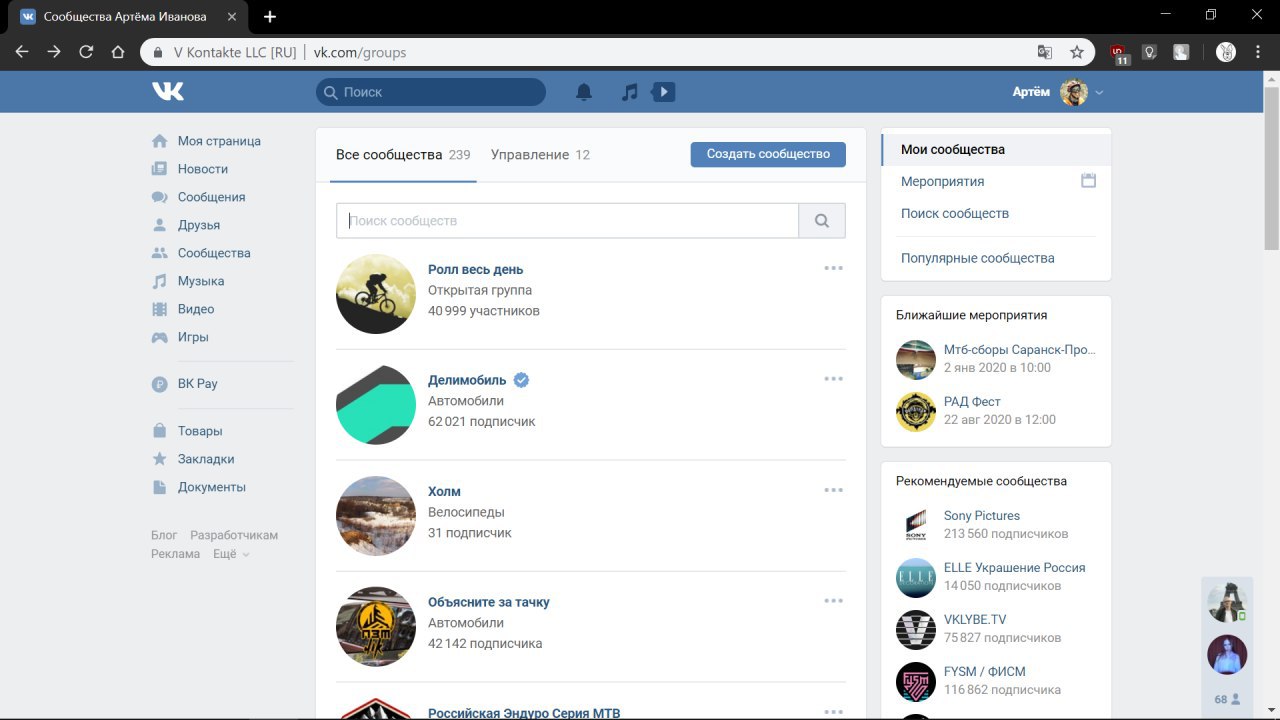Click the Ролл весь день cyclist avatar
Screen dimensions: 1280x720
point(375,293)
